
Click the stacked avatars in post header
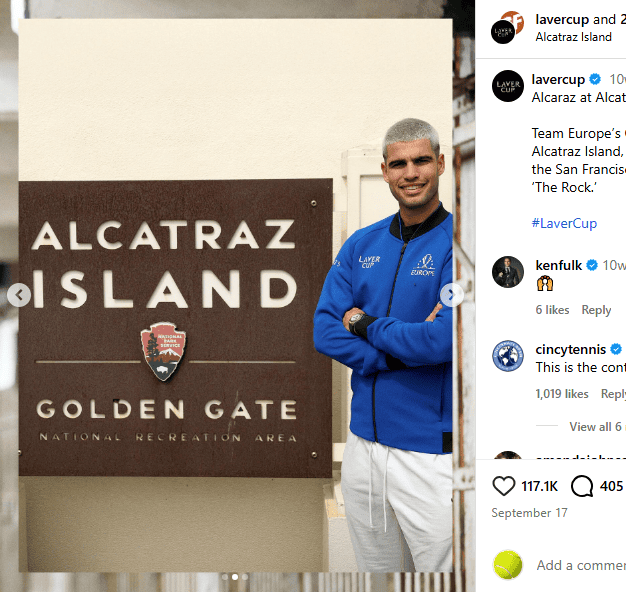click(x=507, y=27)
